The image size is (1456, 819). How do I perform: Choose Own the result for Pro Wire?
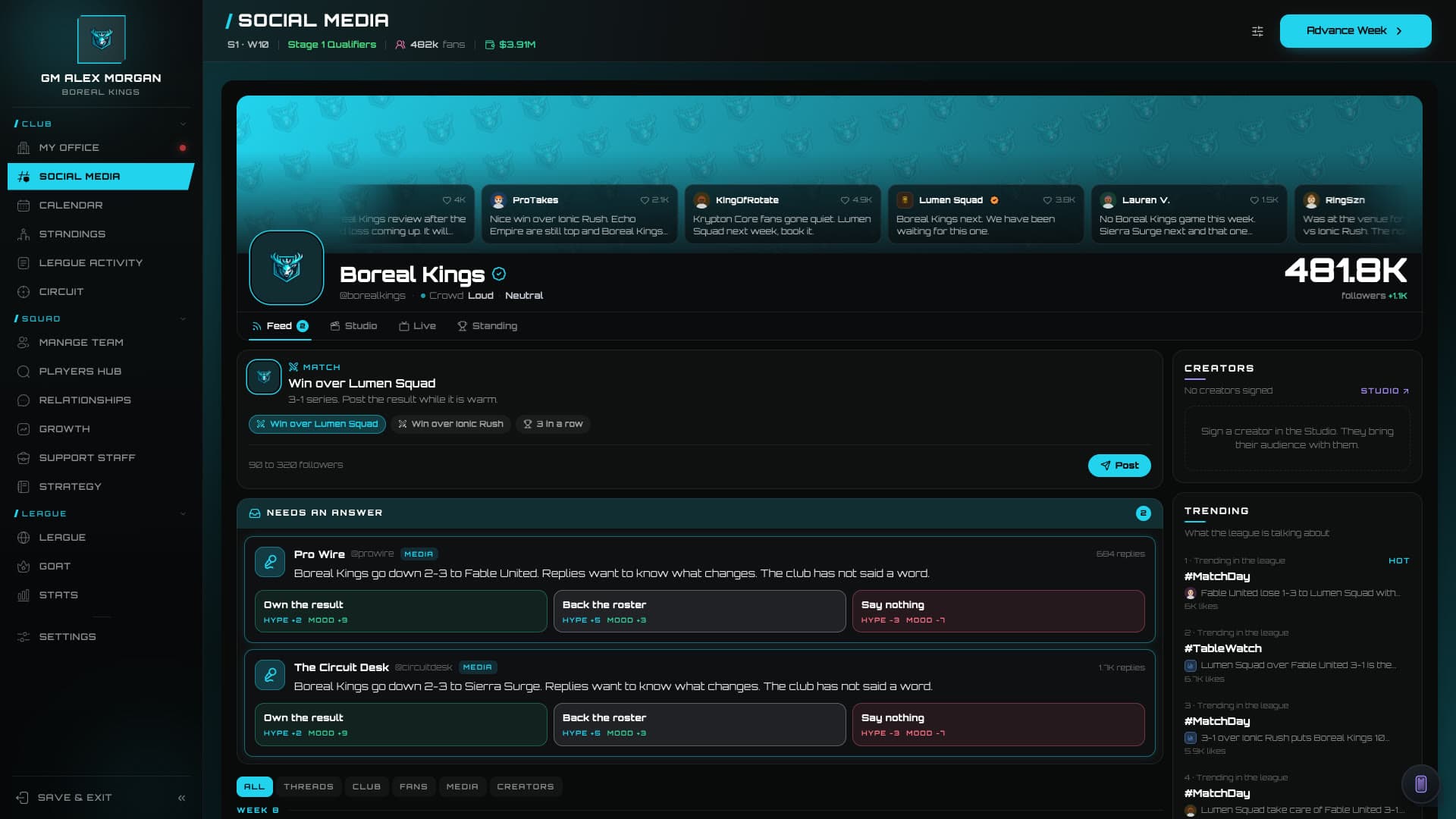tap(400, 611)
